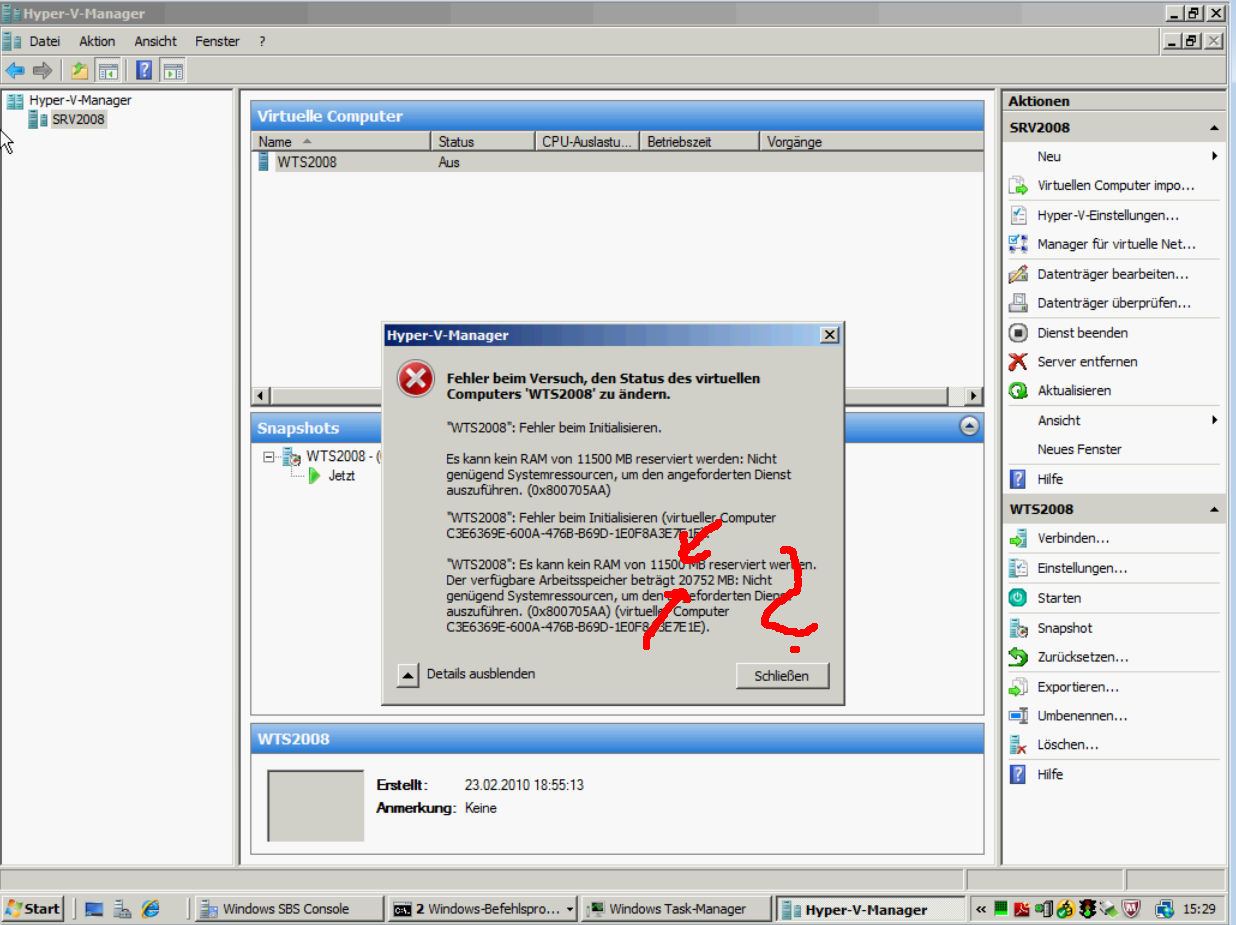This screenshot has width=1236, height=925.
Task: Click the left scroll arrow of the VM list
Action: (263, 396)
